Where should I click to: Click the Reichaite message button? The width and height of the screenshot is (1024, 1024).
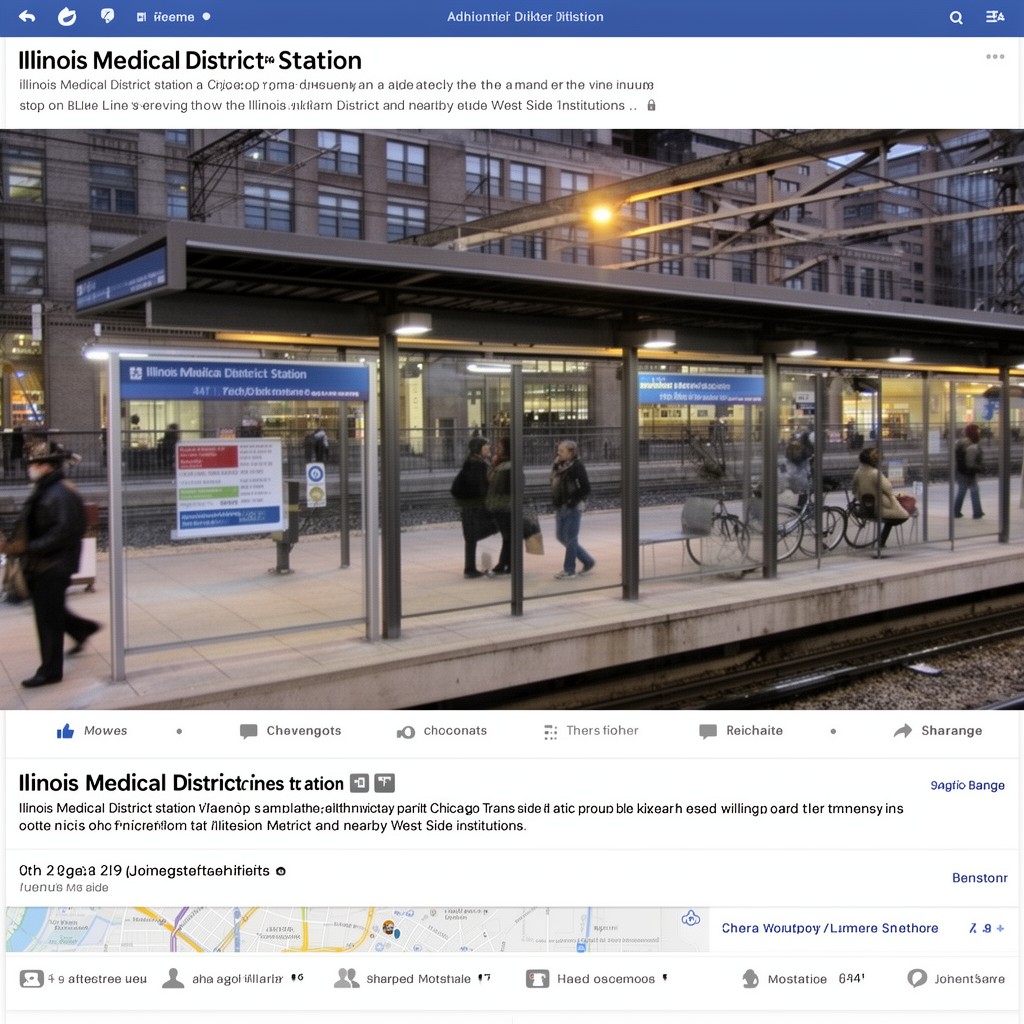coord(741,731)
